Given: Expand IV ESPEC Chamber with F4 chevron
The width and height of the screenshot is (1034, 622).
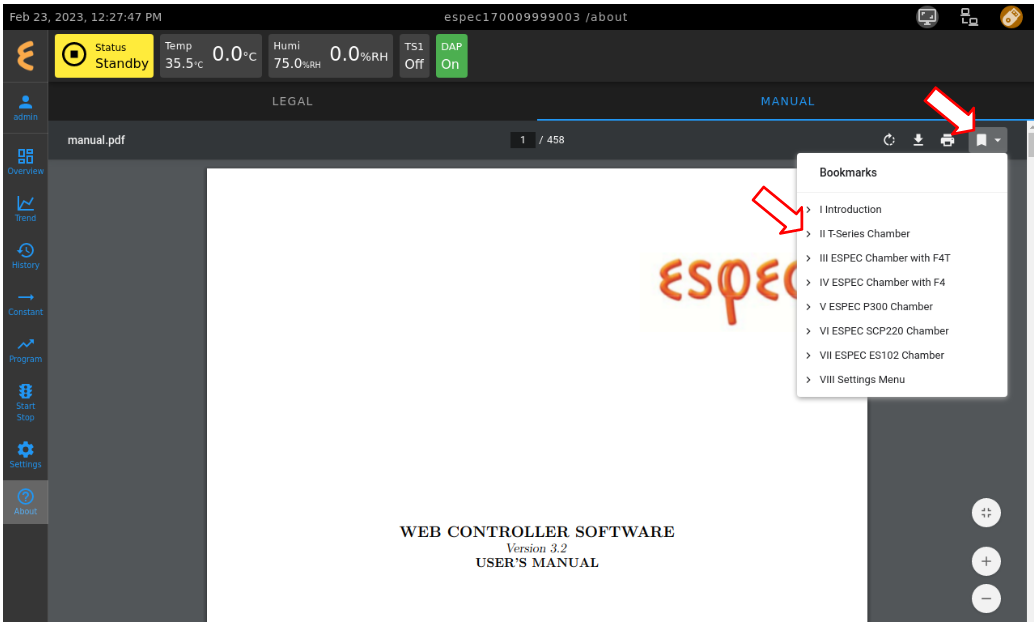Looking at the screenshot, I should [808, 282].
